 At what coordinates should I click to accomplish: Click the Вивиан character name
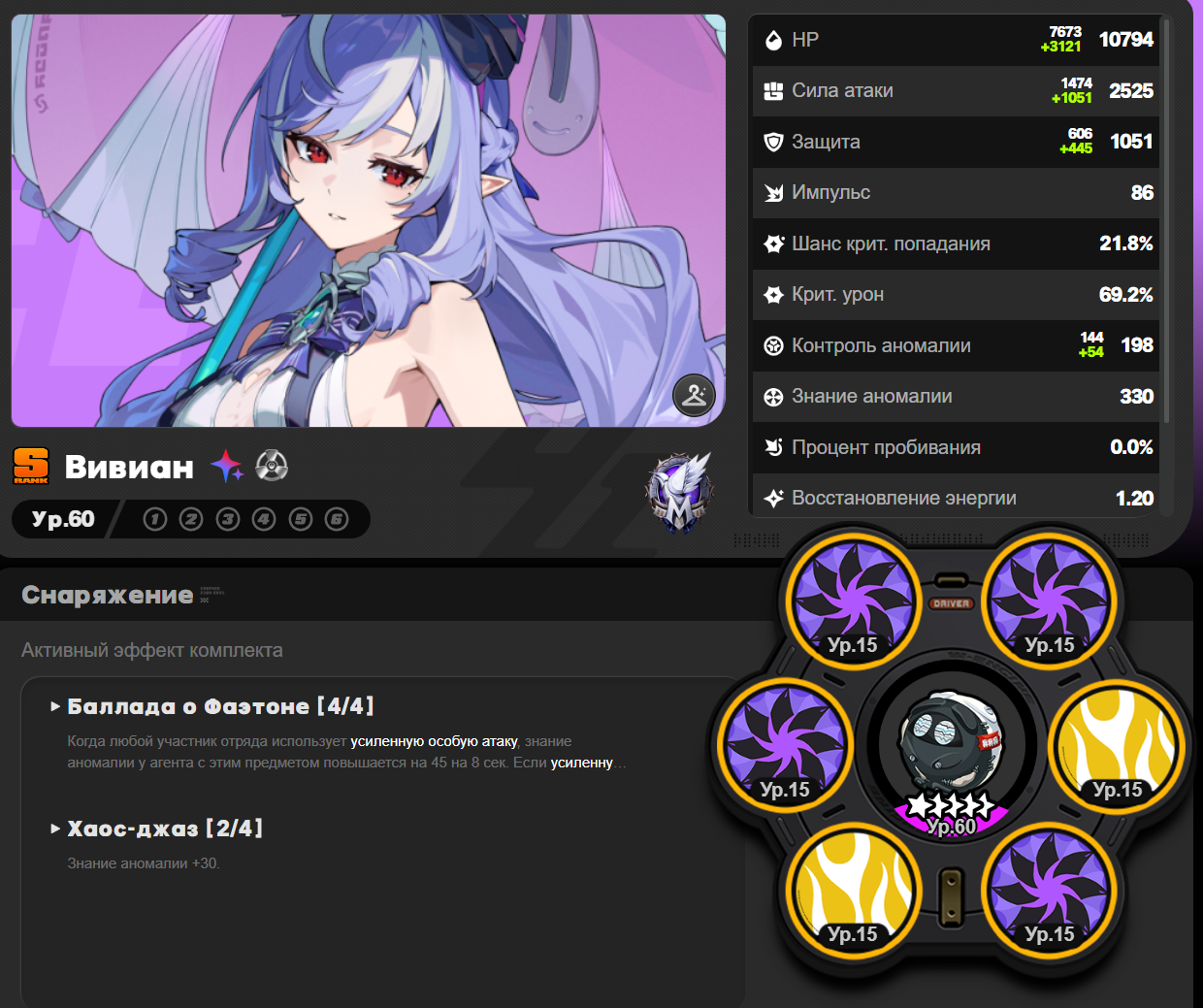[129, 468]
